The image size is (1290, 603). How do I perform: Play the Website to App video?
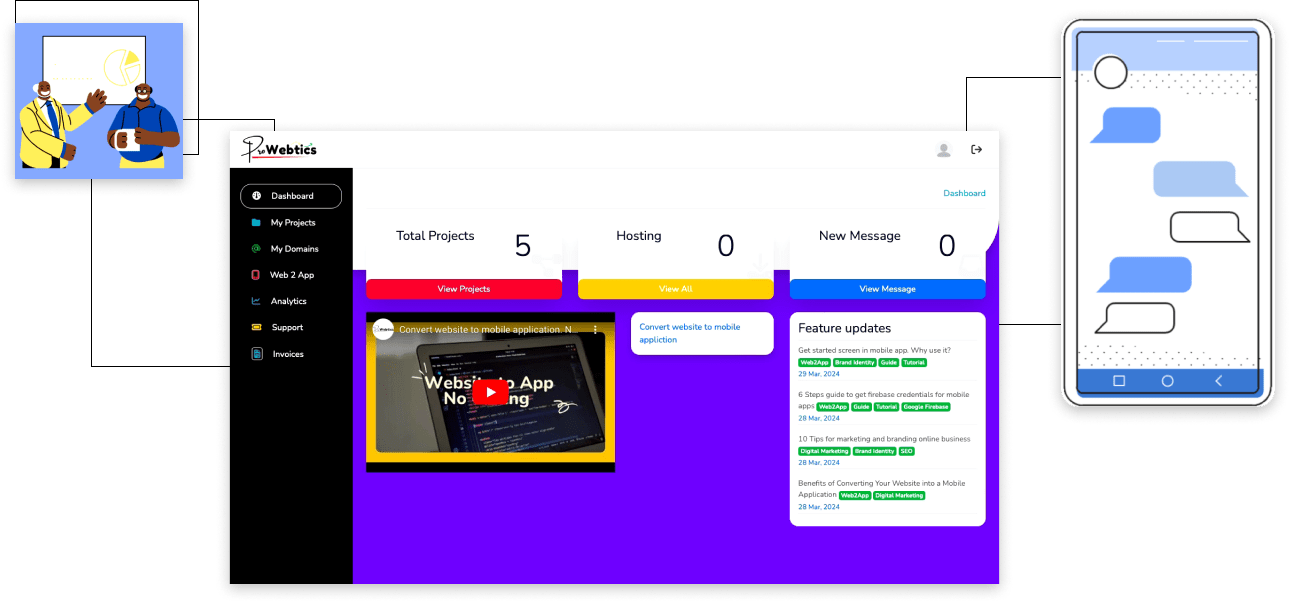click(489, 392)
